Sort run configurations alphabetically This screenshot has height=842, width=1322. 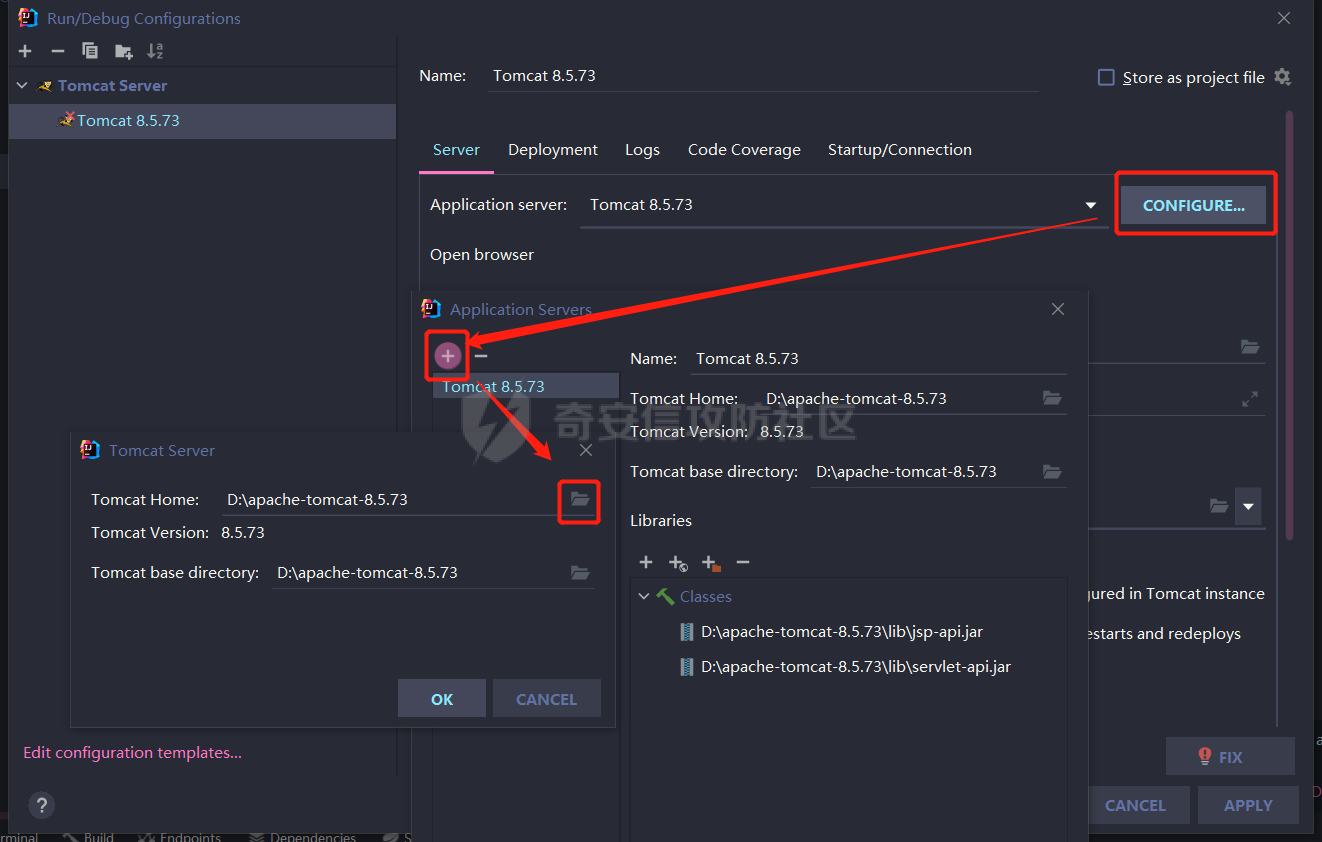[x=155, y=51]
